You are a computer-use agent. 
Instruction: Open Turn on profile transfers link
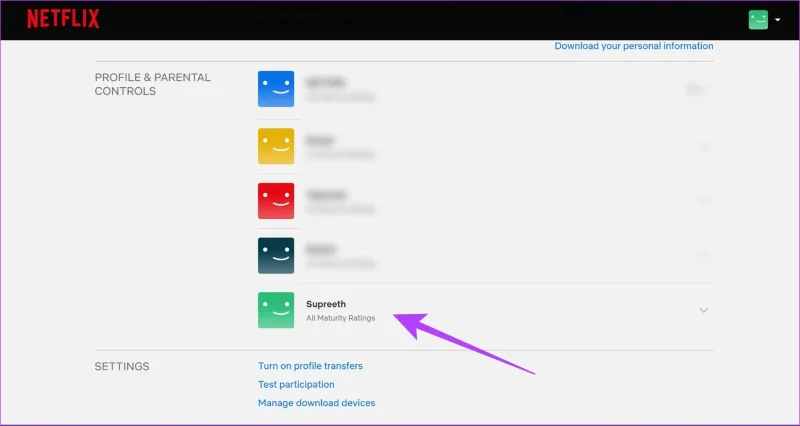click(310, 366)
